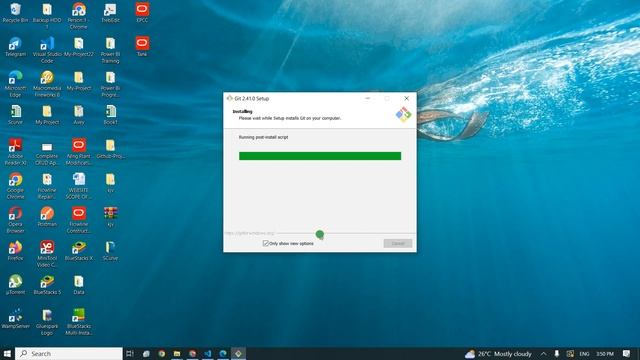Open the Avey desktop file
This screenshot has height=360, width=640.
[79, 115]
